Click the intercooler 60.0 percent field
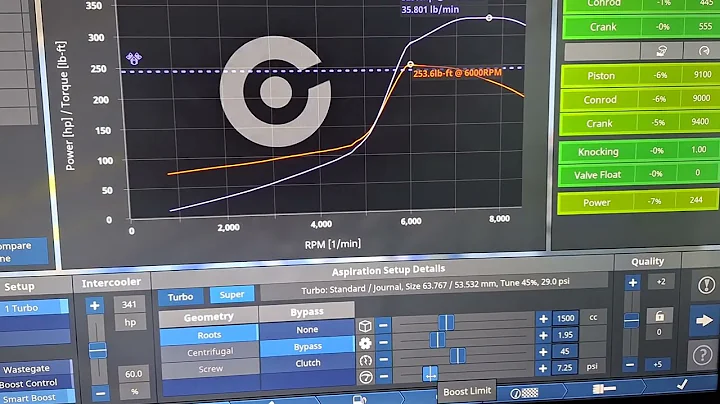Viewport: 720px width, 404px height. tap(133, 374)
